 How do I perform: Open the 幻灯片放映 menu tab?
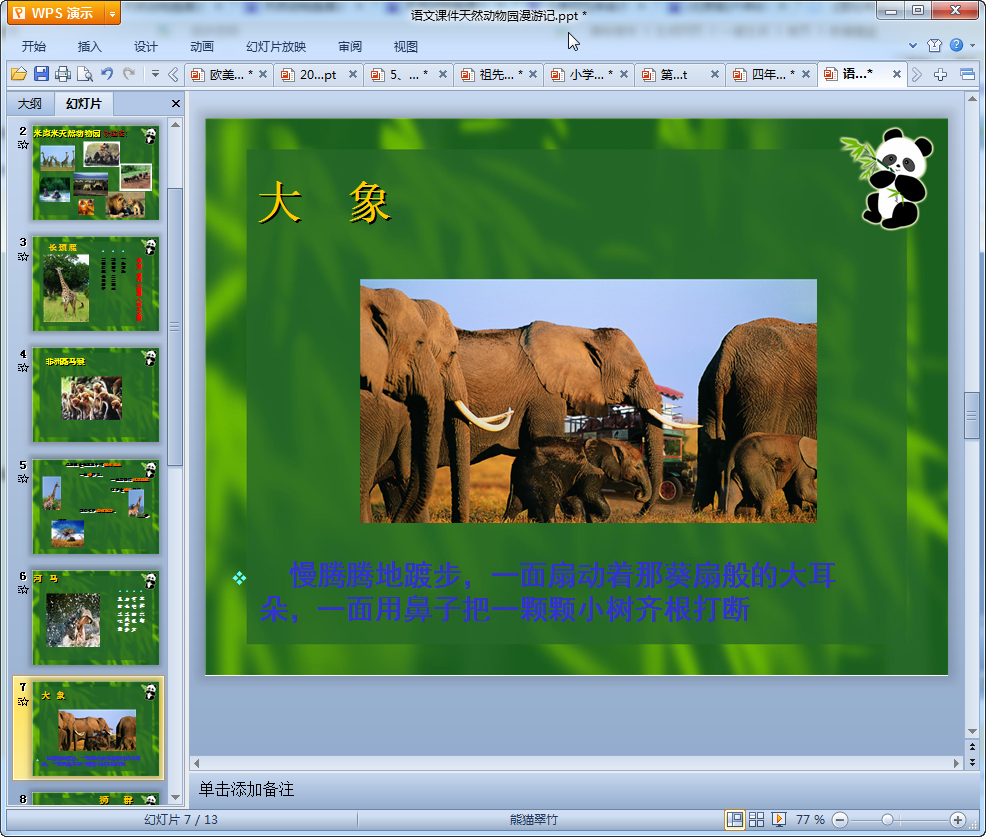pos(275,47)
